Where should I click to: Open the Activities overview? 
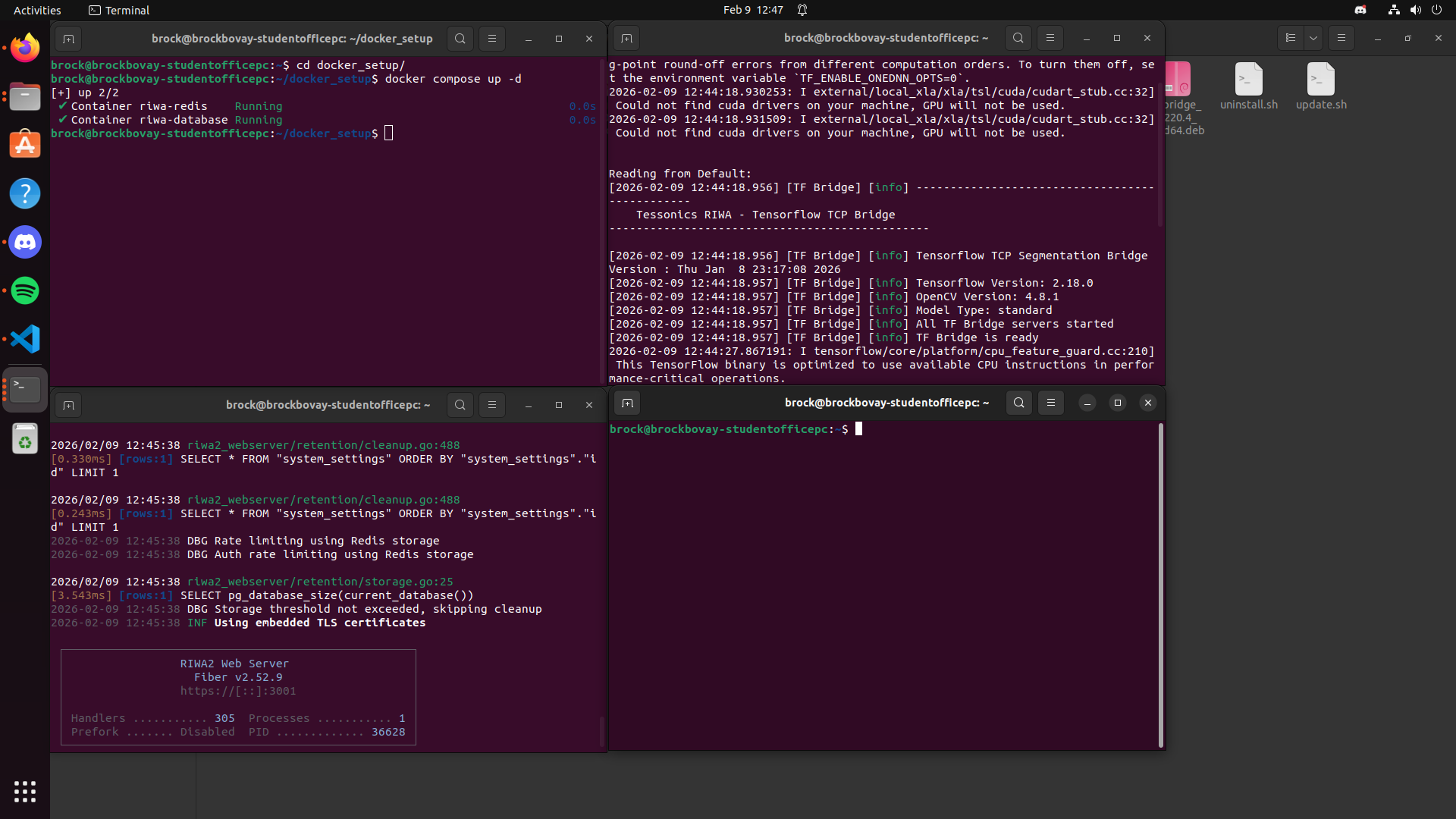point(37,10)
